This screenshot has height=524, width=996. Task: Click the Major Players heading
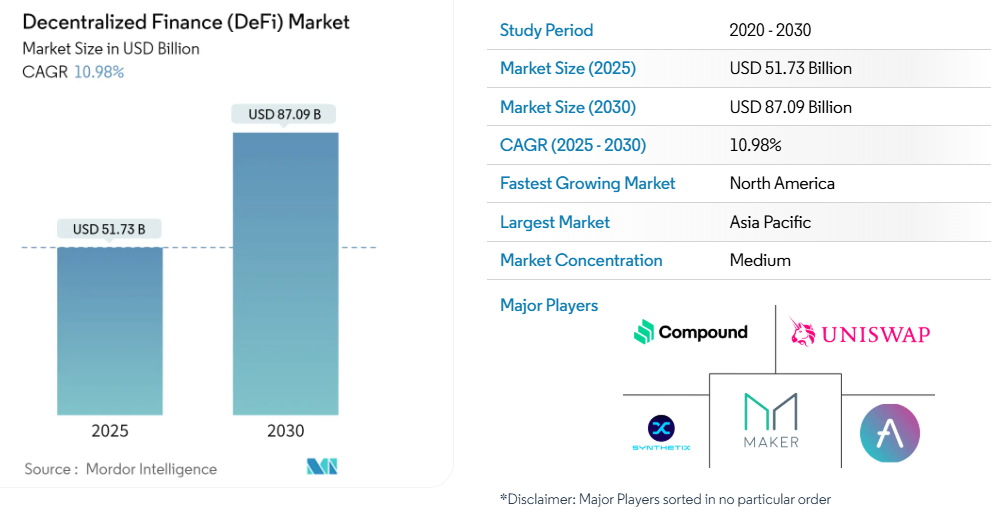tap(549, 306)
